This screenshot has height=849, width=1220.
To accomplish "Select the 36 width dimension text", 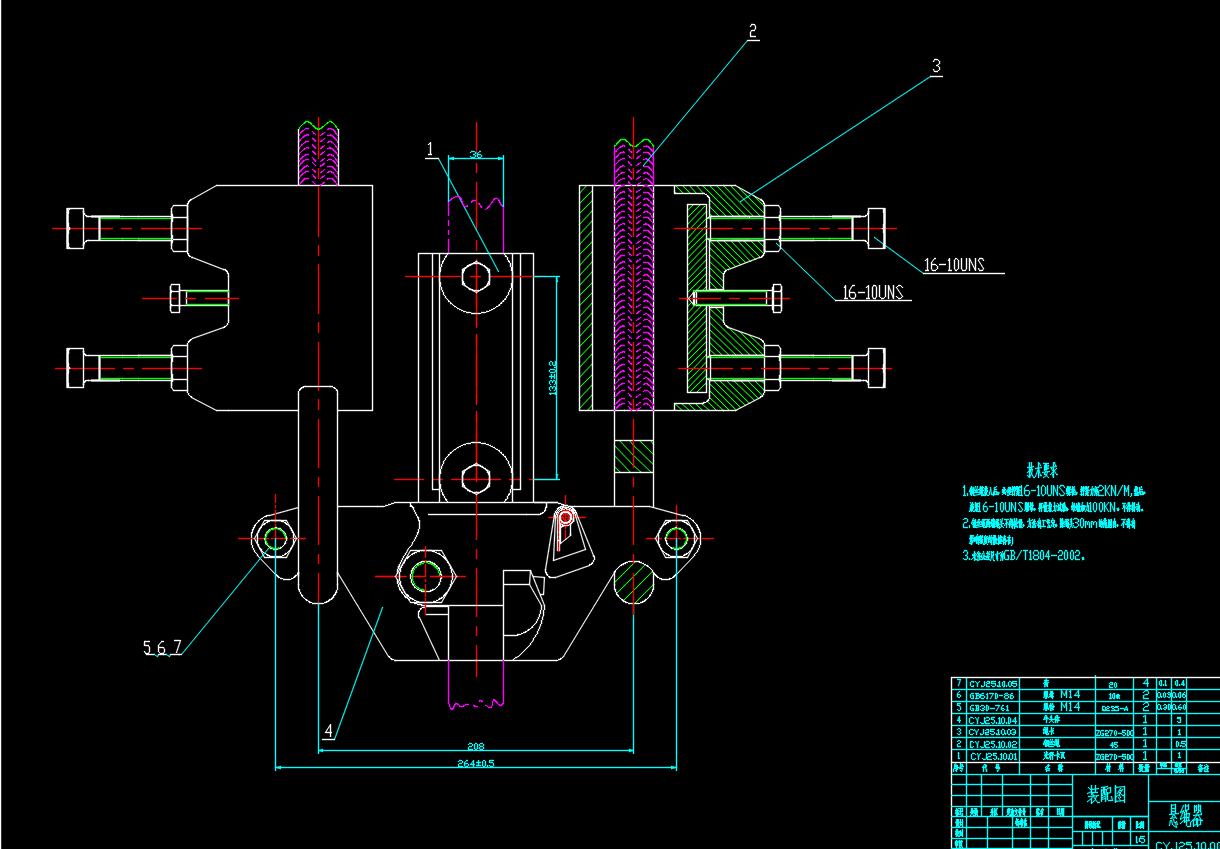I will [476, 154].
